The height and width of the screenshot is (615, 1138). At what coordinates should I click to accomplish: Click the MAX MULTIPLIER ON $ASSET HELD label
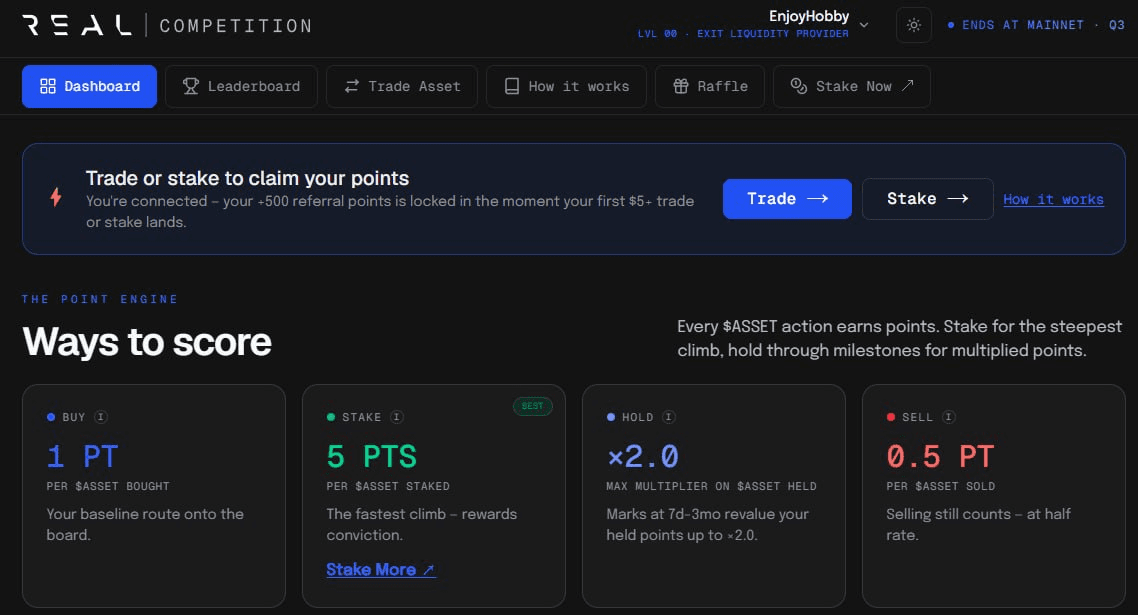click(x=711, y=486)
